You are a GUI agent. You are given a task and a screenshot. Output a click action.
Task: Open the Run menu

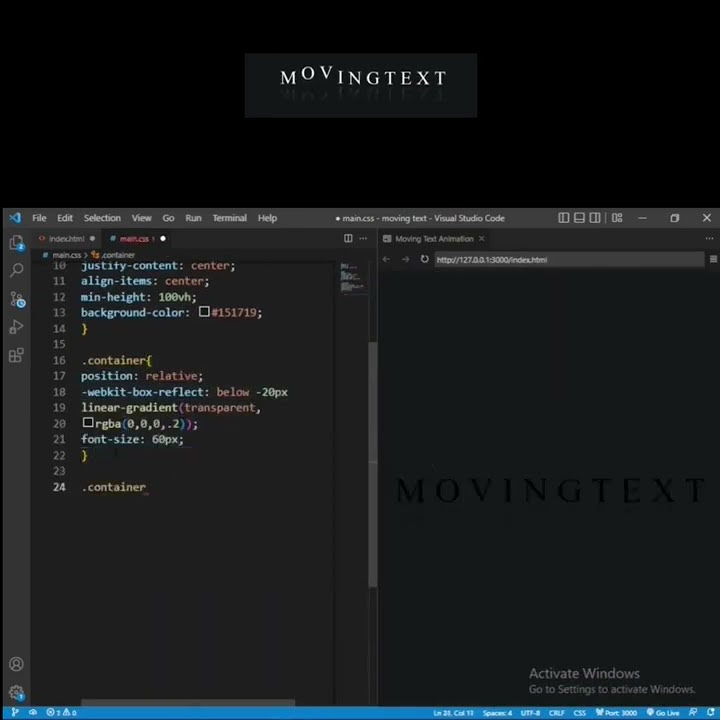[x=193, y=218]
